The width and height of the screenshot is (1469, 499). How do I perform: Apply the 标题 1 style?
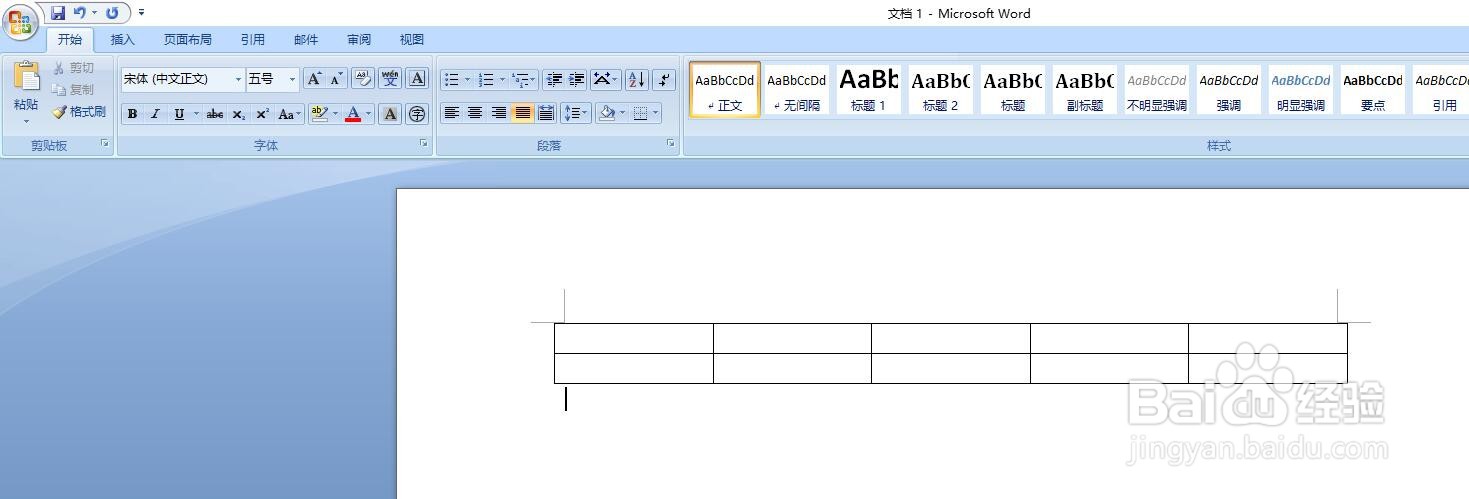(869, 89)
